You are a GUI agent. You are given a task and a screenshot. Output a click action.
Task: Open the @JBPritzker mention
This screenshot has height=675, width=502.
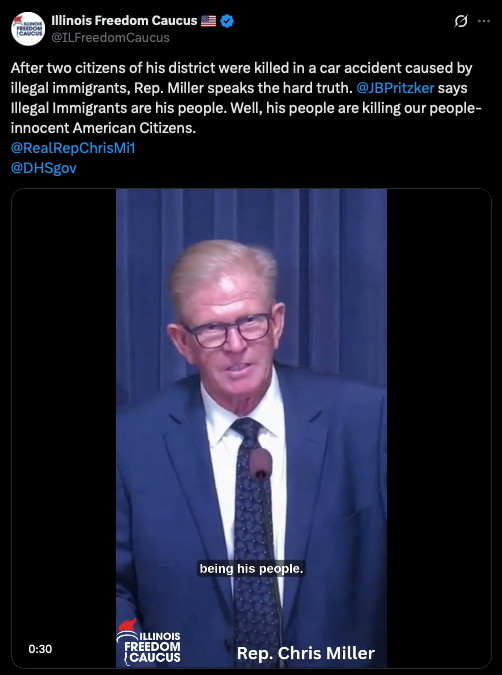395,88
